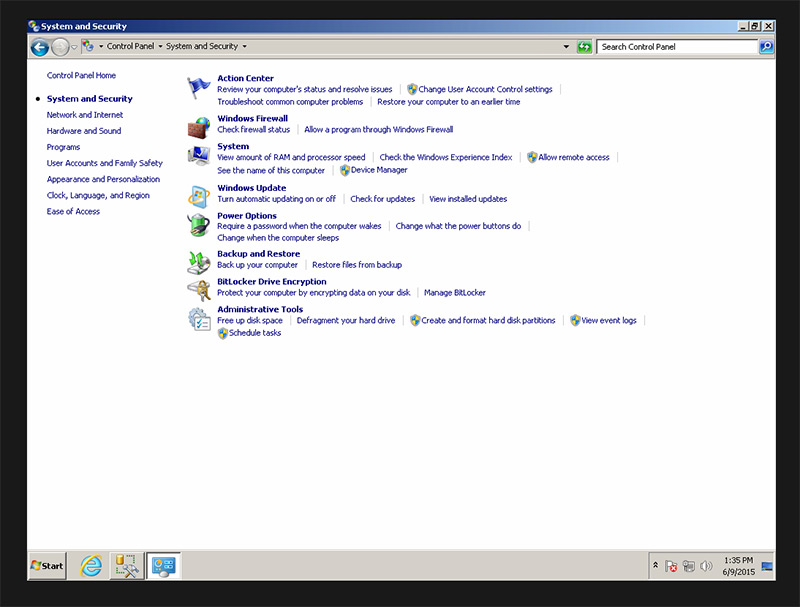Focus the Search Control Panel field
Image resolution: width=800 pixels, height=607 pixels.
(677, 47)
